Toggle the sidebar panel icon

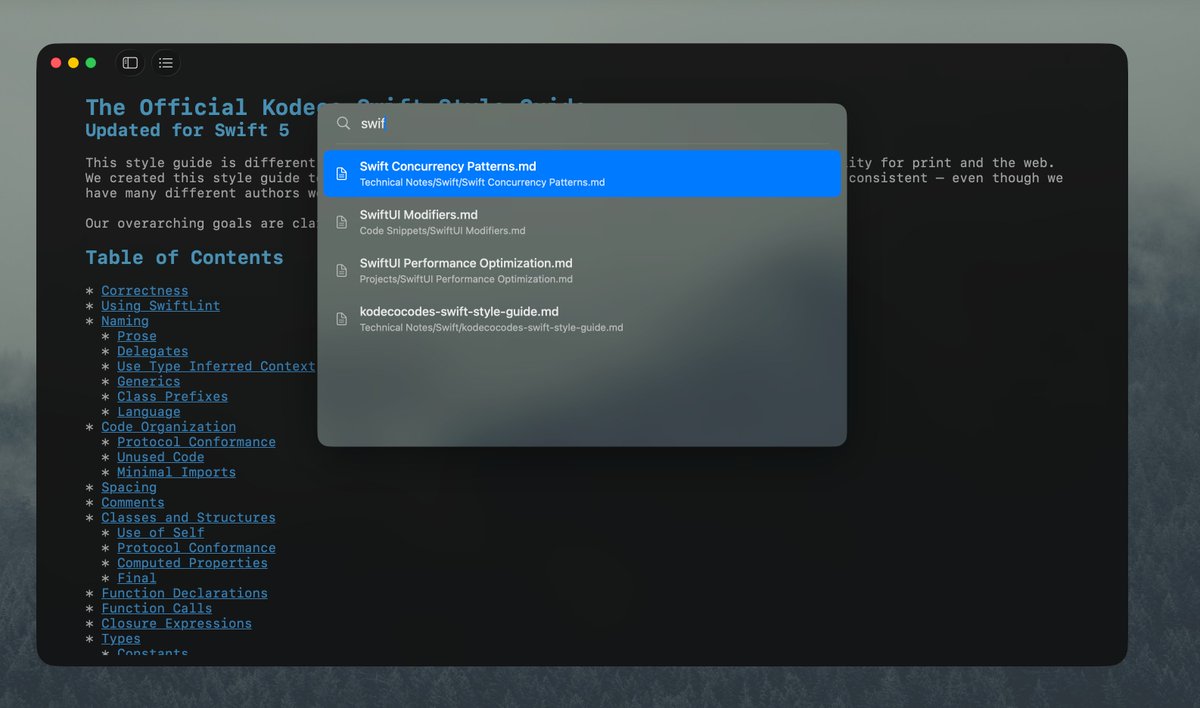130,63
